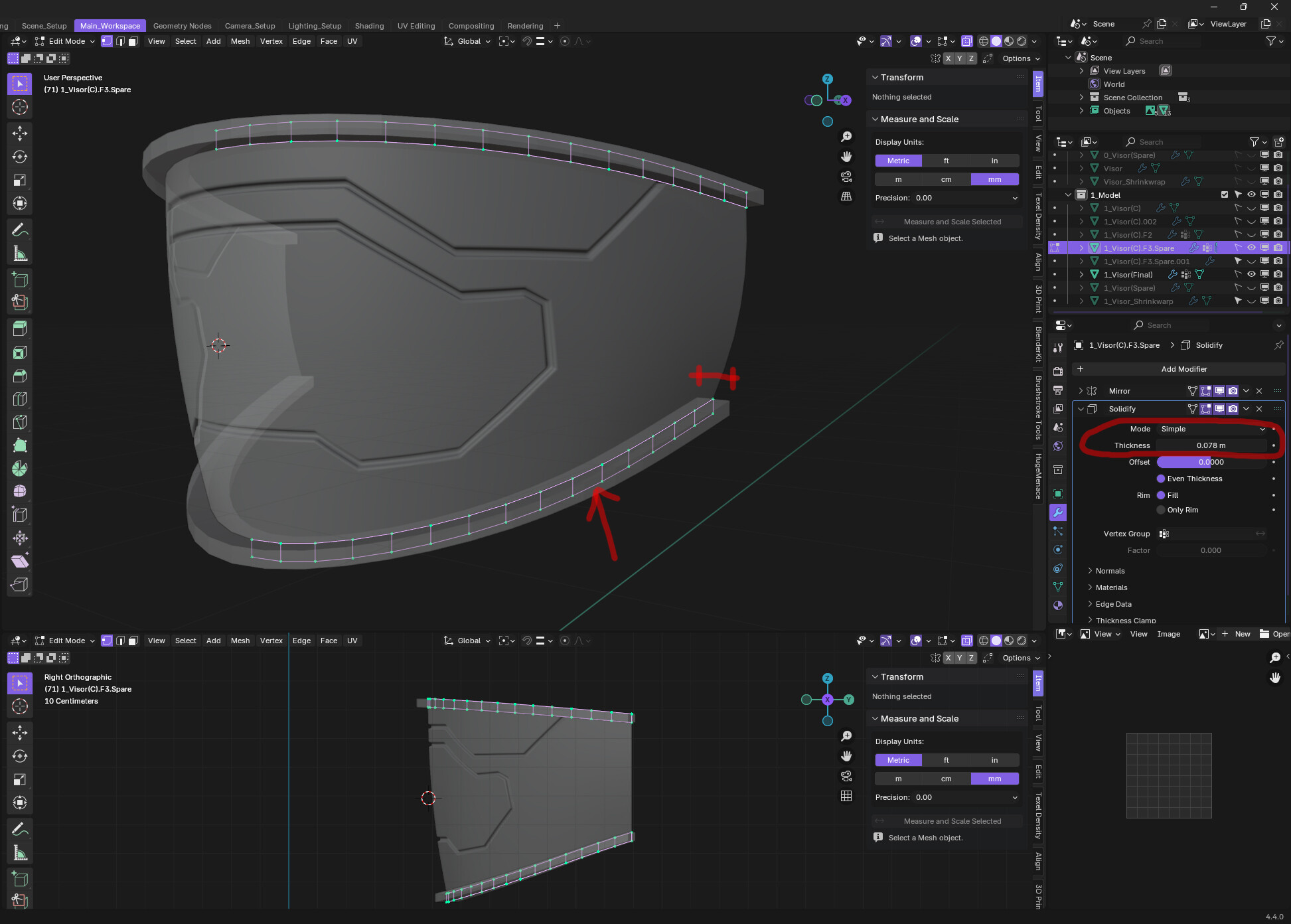1291x924 pixels.
Task: Toggle the Rim Fill checkbox
Action: [x=1161, y=495]
